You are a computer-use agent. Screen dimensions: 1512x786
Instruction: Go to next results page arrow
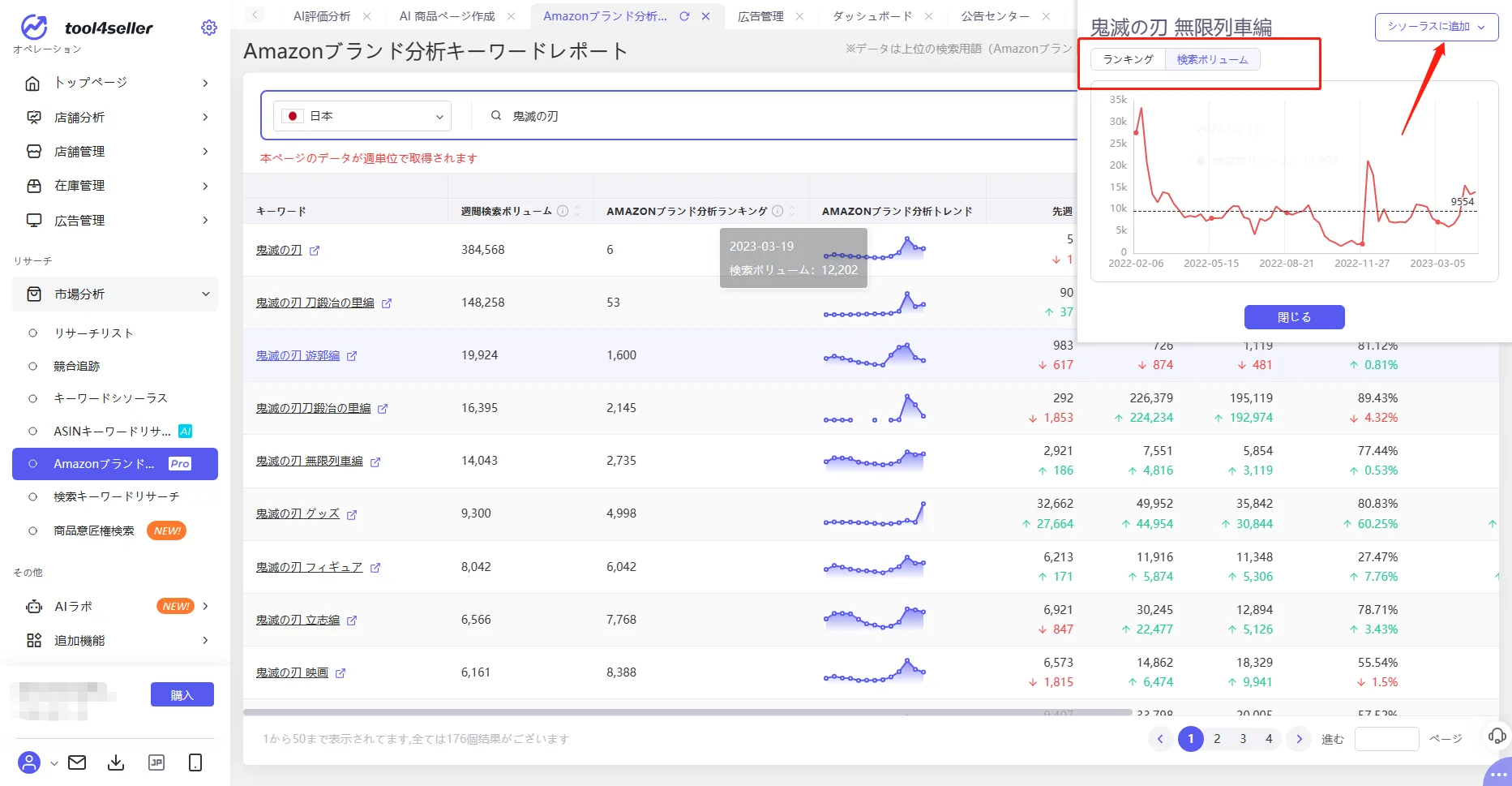1299,739
